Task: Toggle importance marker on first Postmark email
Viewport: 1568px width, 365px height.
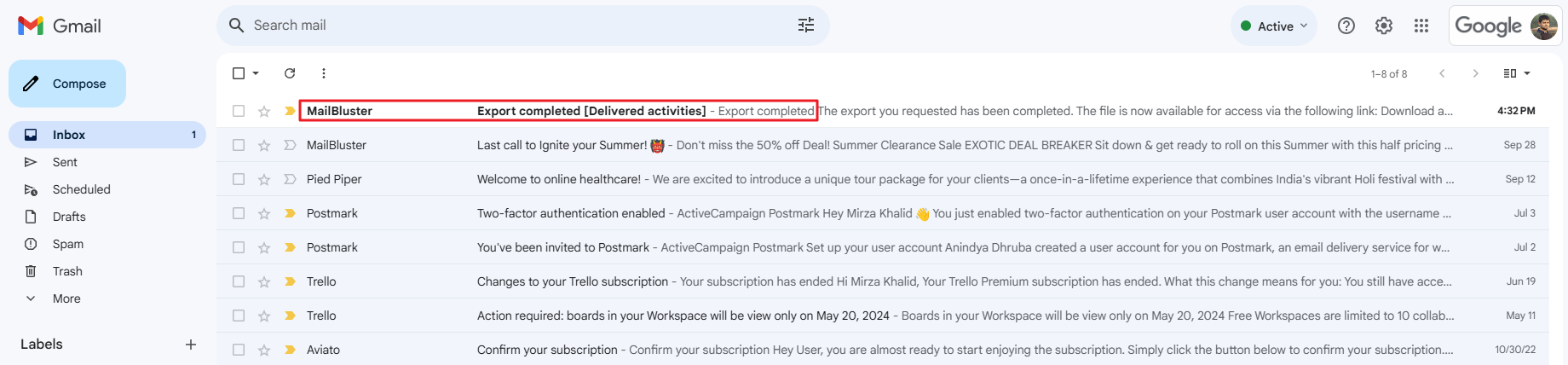Action: (290, 213)
